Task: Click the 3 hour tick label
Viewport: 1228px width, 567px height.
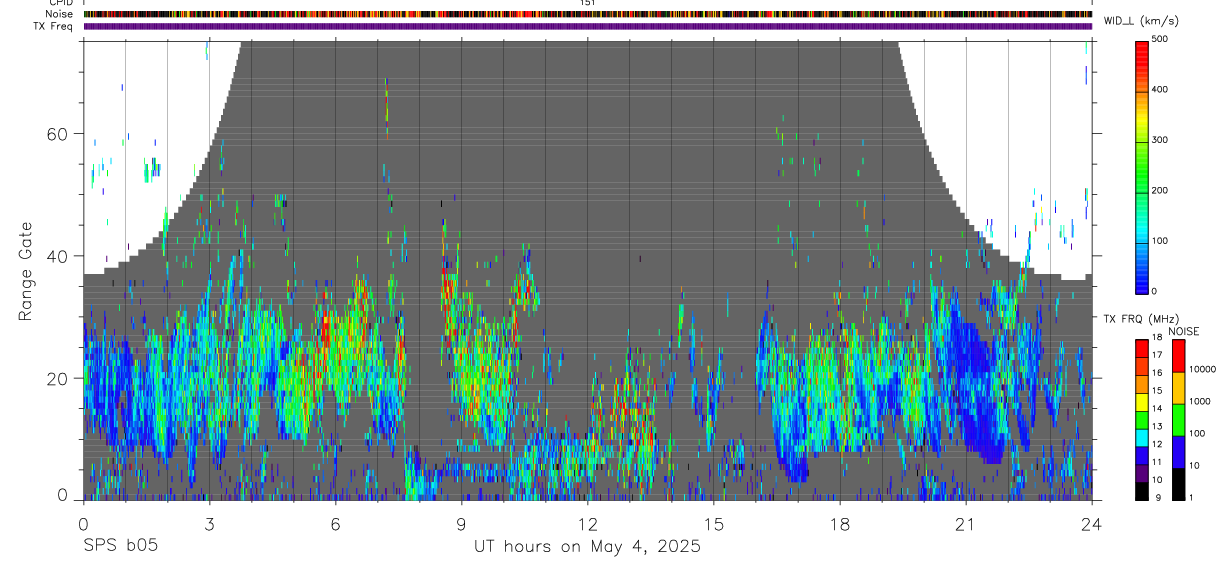Action: (209, 524)
